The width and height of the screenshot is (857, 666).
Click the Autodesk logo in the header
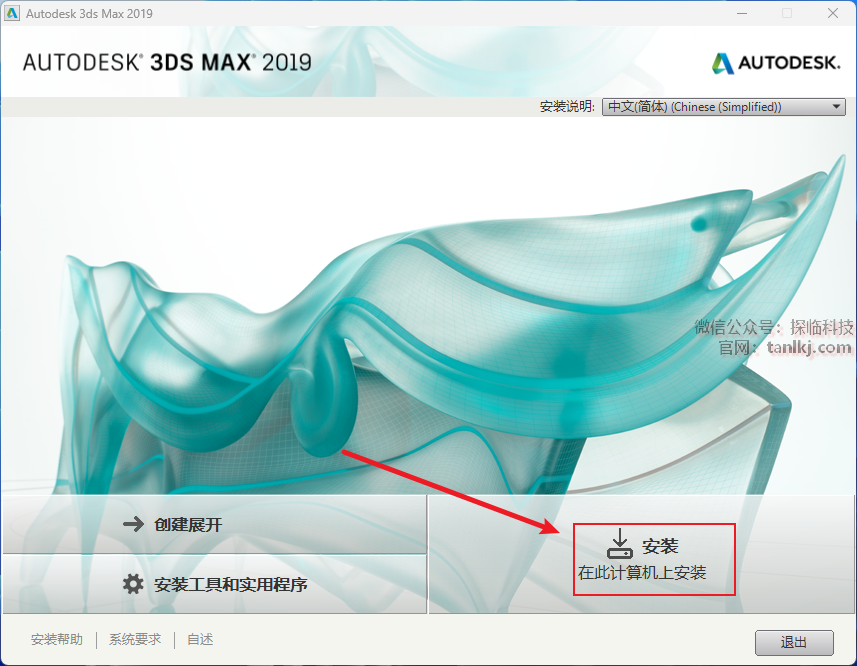pyautogui.click(x=776, y=63)
